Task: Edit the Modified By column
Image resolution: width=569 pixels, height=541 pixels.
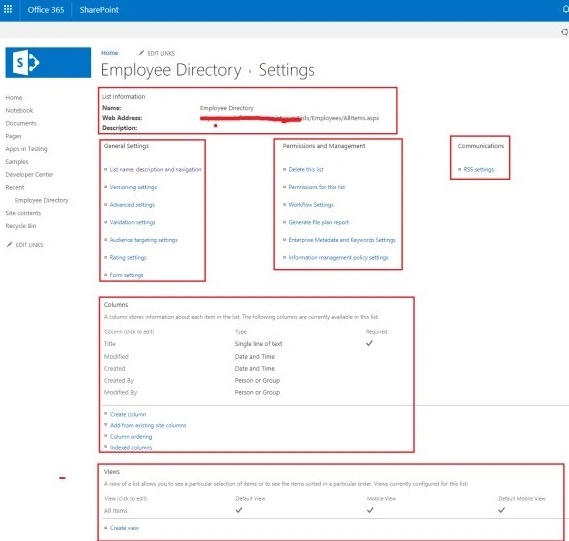Action: pyautogui.click(x=120, y=393)
